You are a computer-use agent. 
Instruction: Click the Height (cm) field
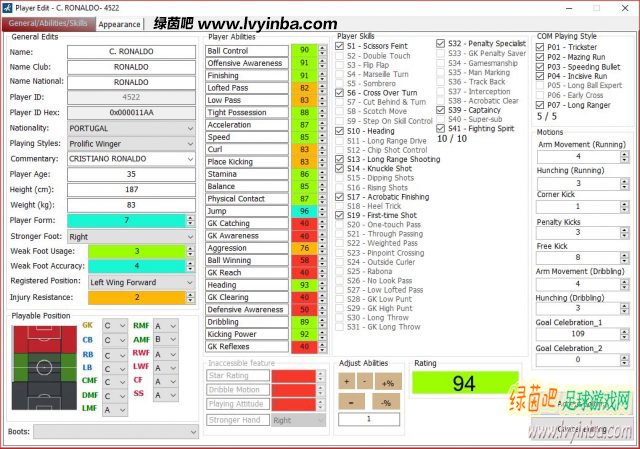pyautogui.click(x=131, y=189)
